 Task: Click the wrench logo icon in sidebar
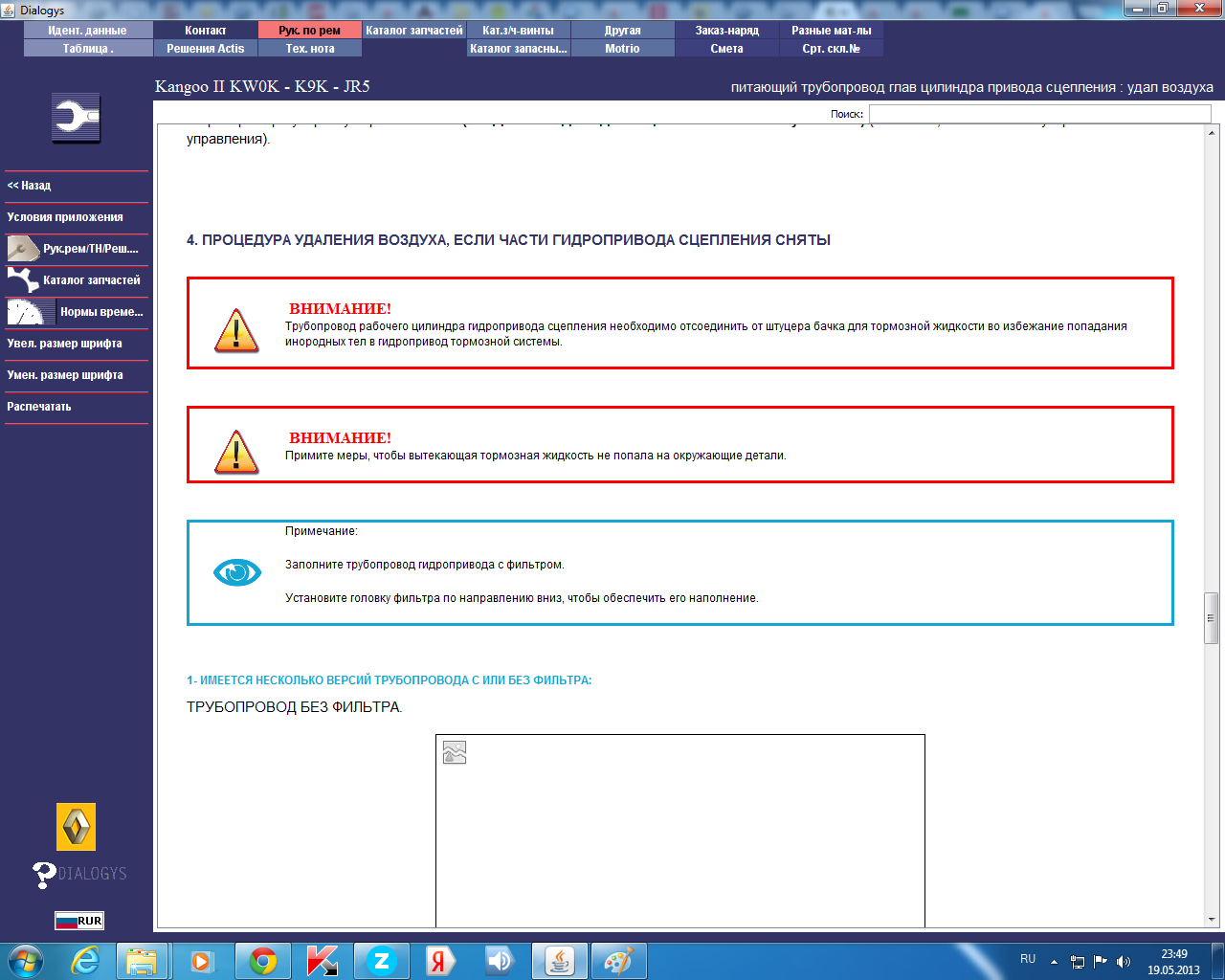pyautogui.click(x=76, y=119)
